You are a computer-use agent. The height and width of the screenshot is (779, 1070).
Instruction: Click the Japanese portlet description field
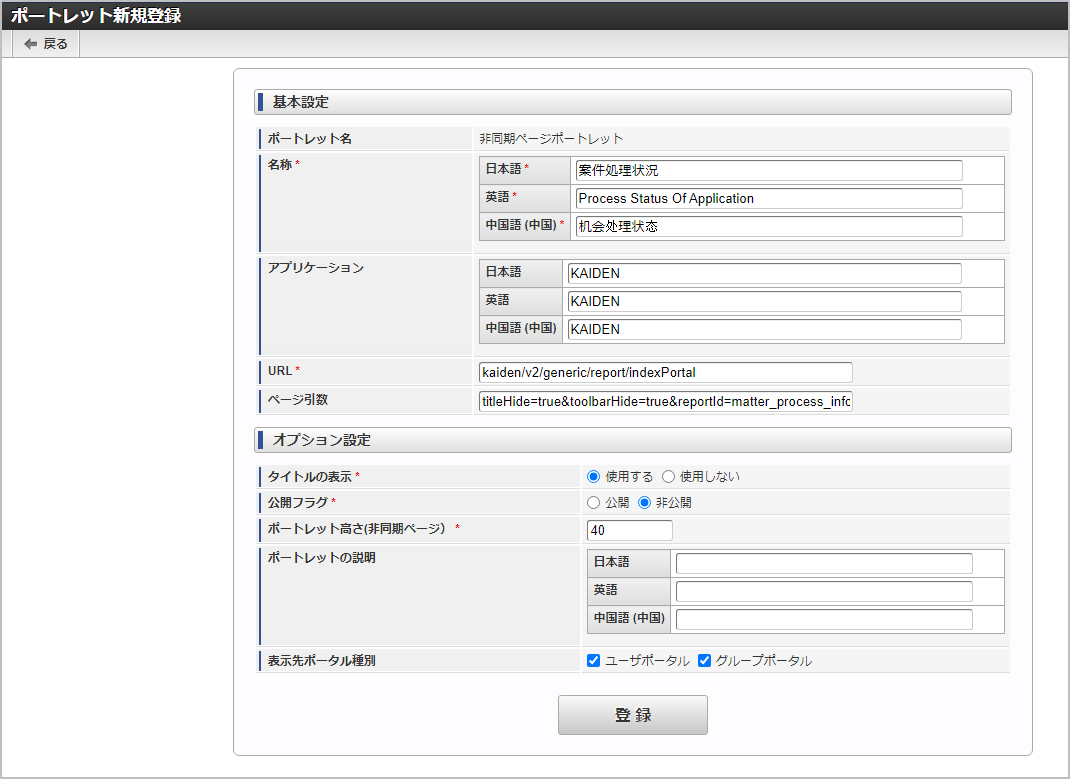[823, 564]
